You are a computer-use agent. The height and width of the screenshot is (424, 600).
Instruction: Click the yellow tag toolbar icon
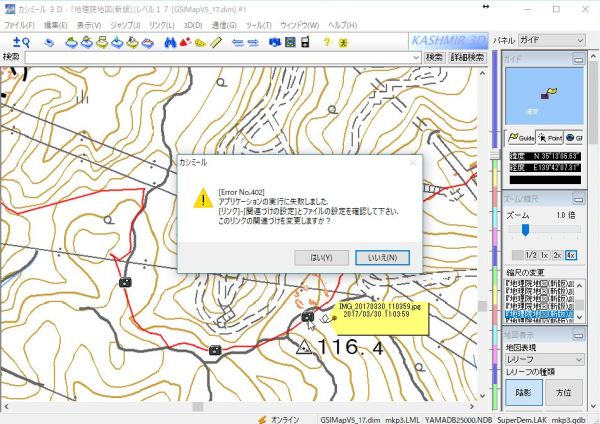tap(200, 43)
